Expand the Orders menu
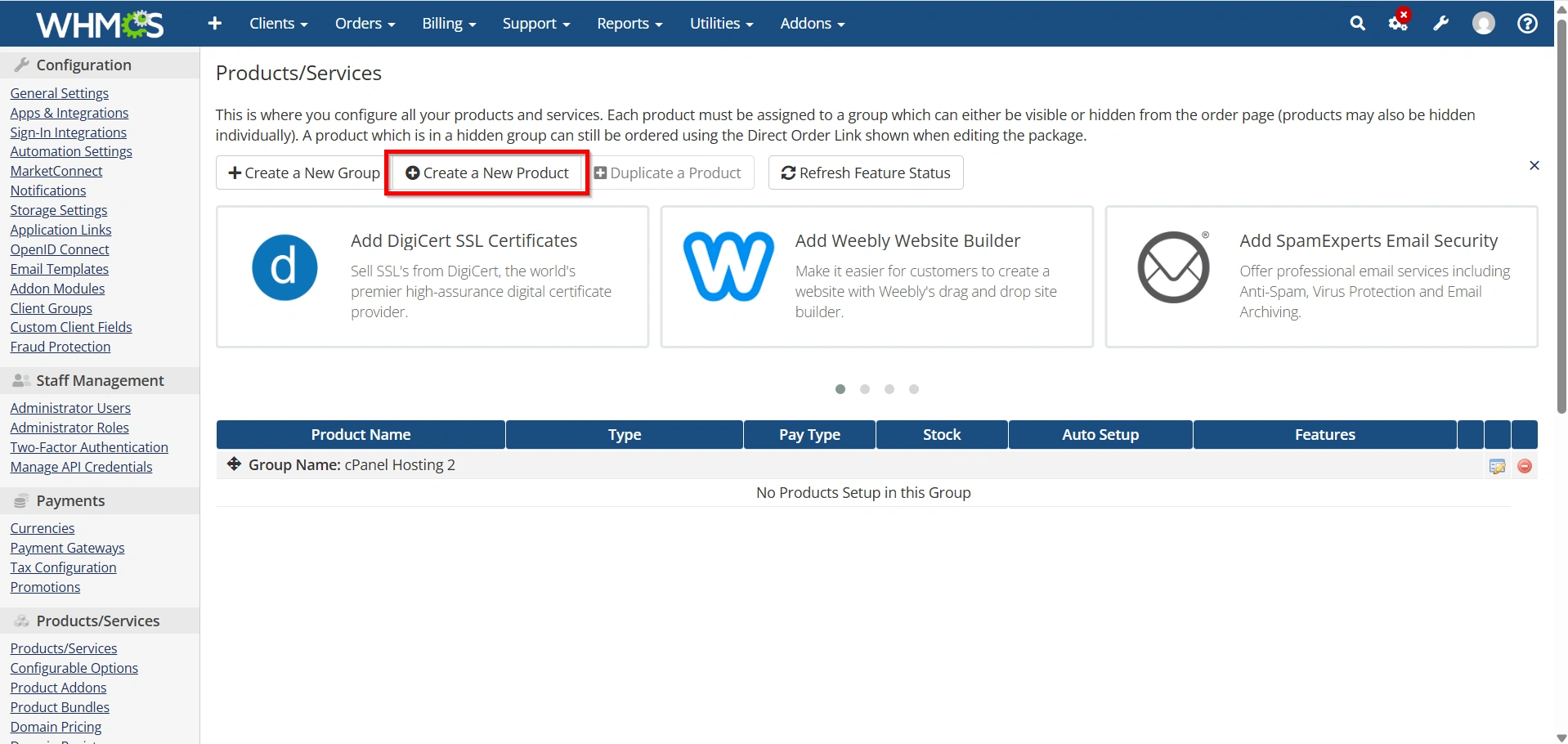Screen dimensions: 1568x744 click(365, 24)
